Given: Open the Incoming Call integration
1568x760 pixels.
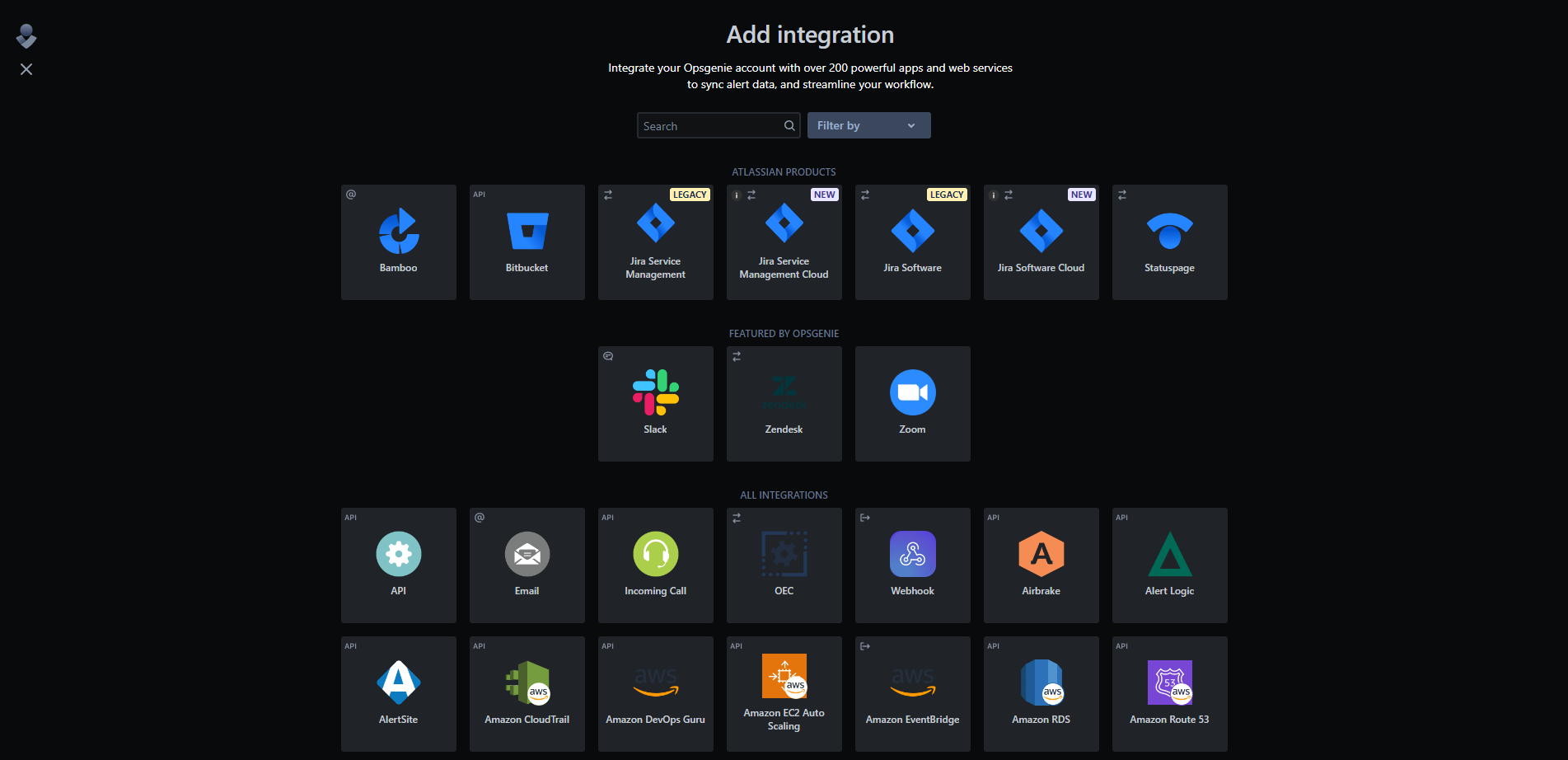Looking at the screenshot, I should click(655, 554).
